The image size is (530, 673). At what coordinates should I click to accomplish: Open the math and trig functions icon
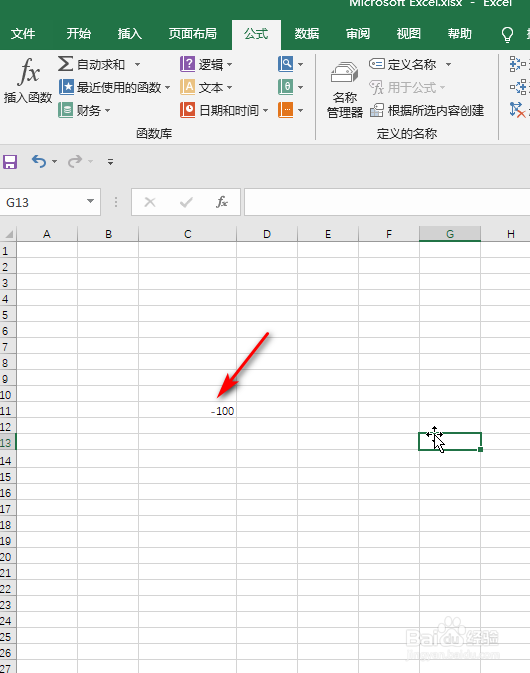click(286, 87)
